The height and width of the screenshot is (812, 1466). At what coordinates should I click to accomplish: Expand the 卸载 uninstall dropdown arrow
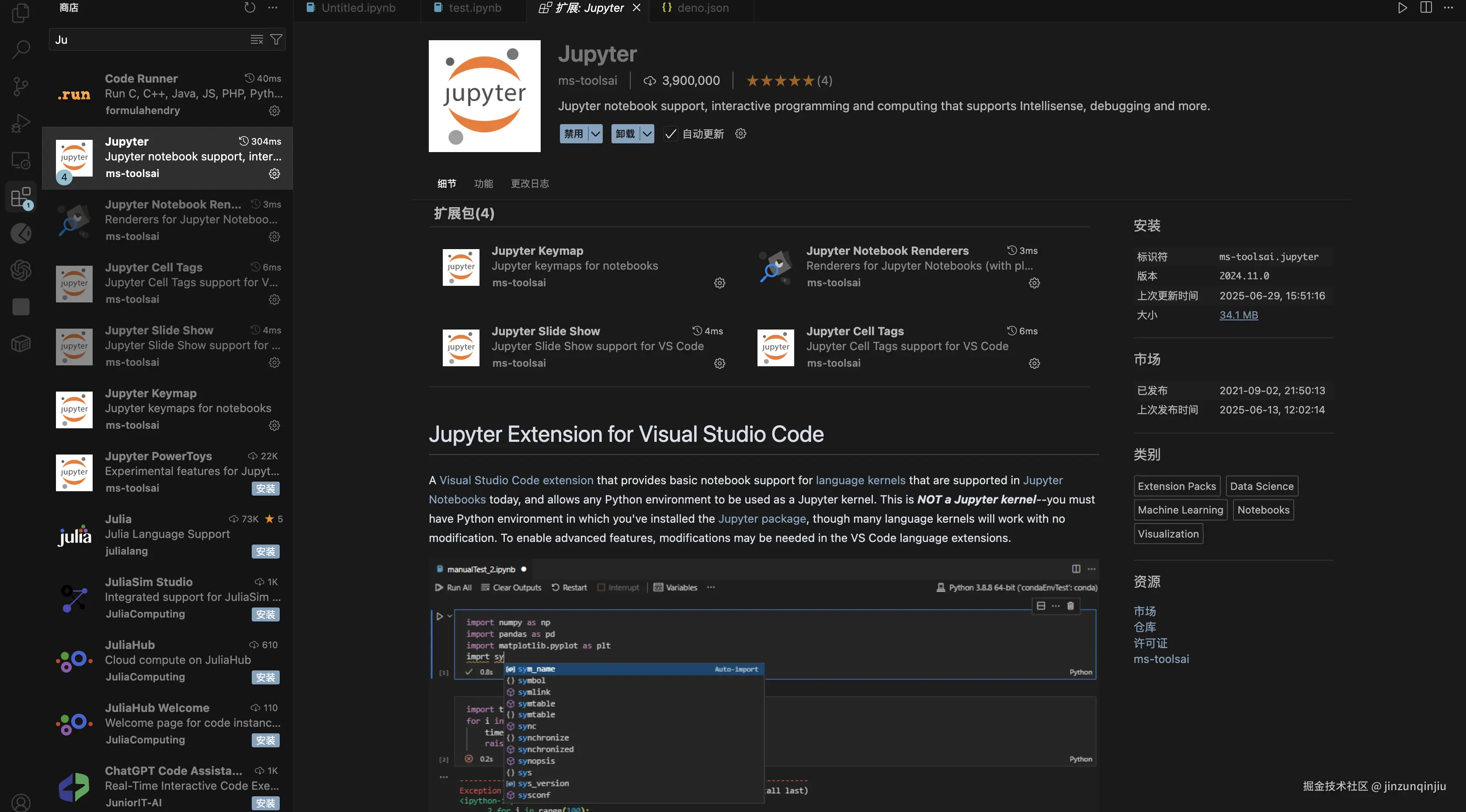tap(647, 134)
